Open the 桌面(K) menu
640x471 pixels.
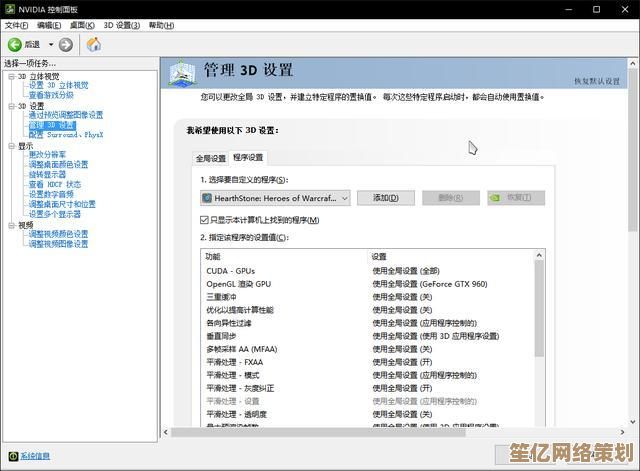coord(82,25)
